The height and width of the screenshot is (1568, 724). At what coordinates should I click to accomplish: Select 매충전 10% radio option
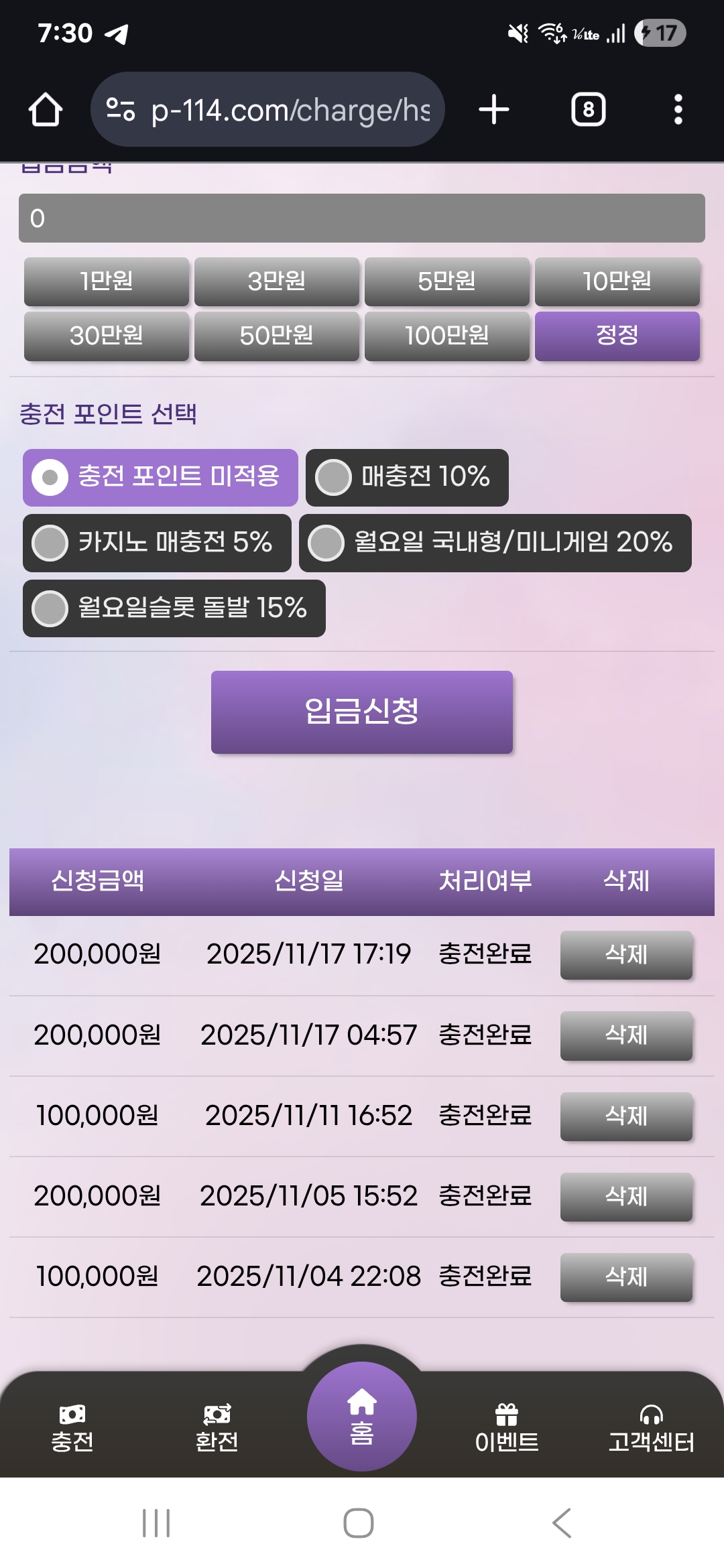click(334, 478)
